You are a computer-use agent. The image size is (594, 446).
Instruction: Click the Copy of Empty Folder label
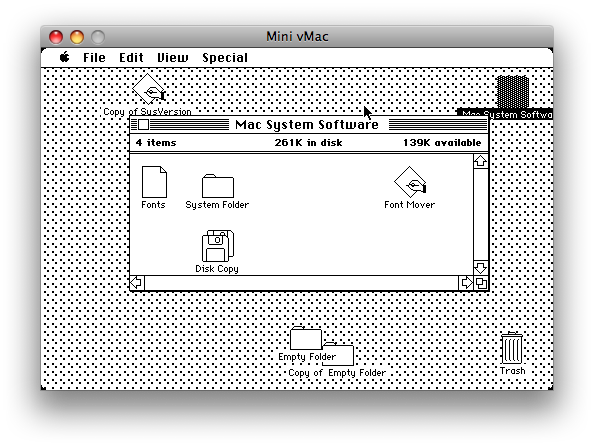point(337,373)
